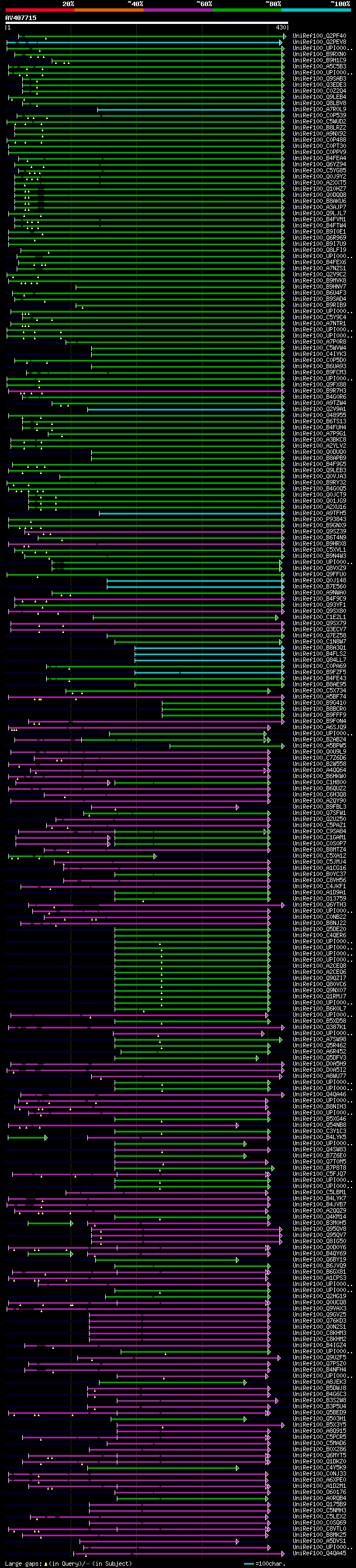Select label UniRef100_B8LRZ2
Screen dimensions: 356x1568
(x=319, y=128)
